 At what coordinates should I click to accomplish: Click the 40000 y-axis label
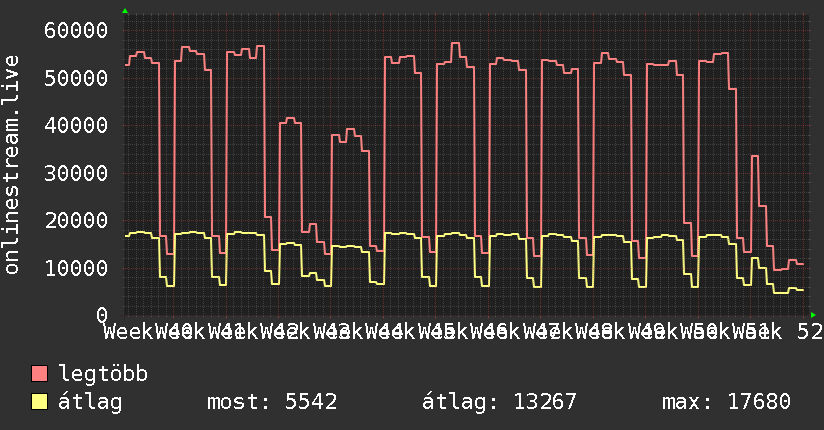tap(76, 126)
